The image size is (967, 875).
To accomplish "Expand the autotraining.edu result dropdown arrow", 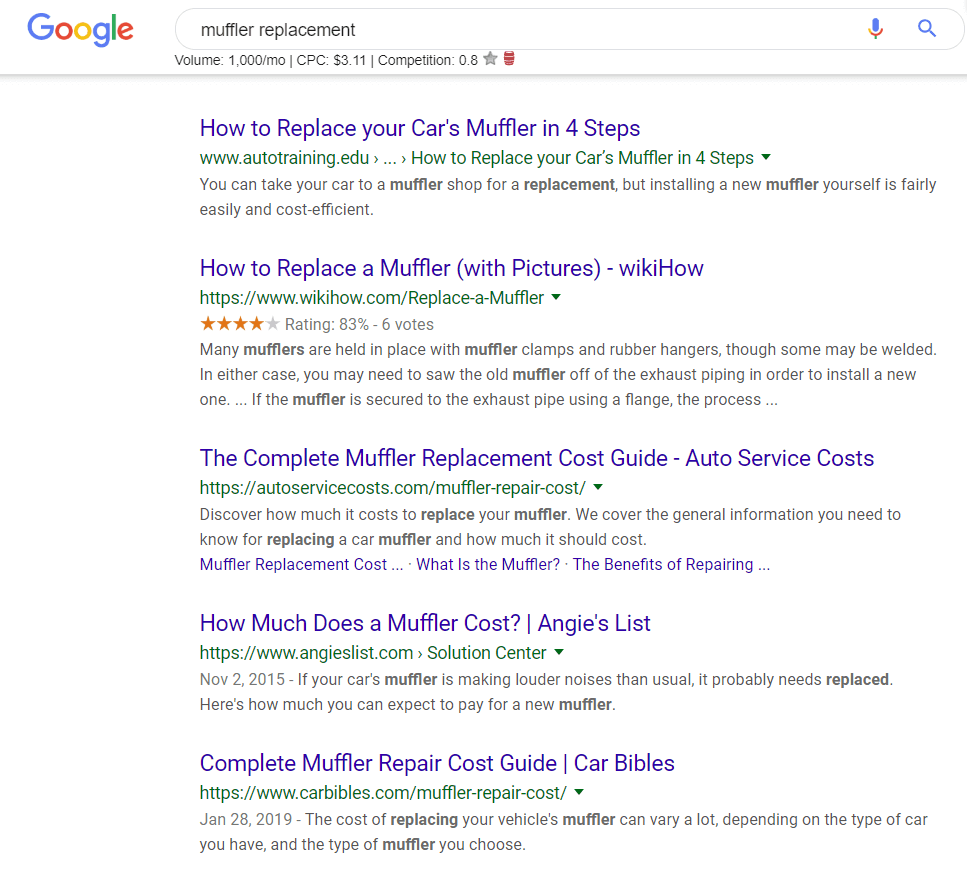I will (766, 157).
